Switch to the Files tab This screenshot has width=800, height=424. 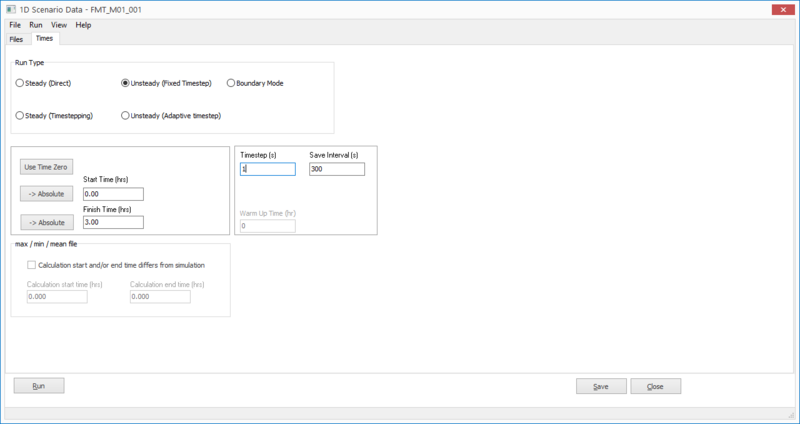tap(16, 39)
